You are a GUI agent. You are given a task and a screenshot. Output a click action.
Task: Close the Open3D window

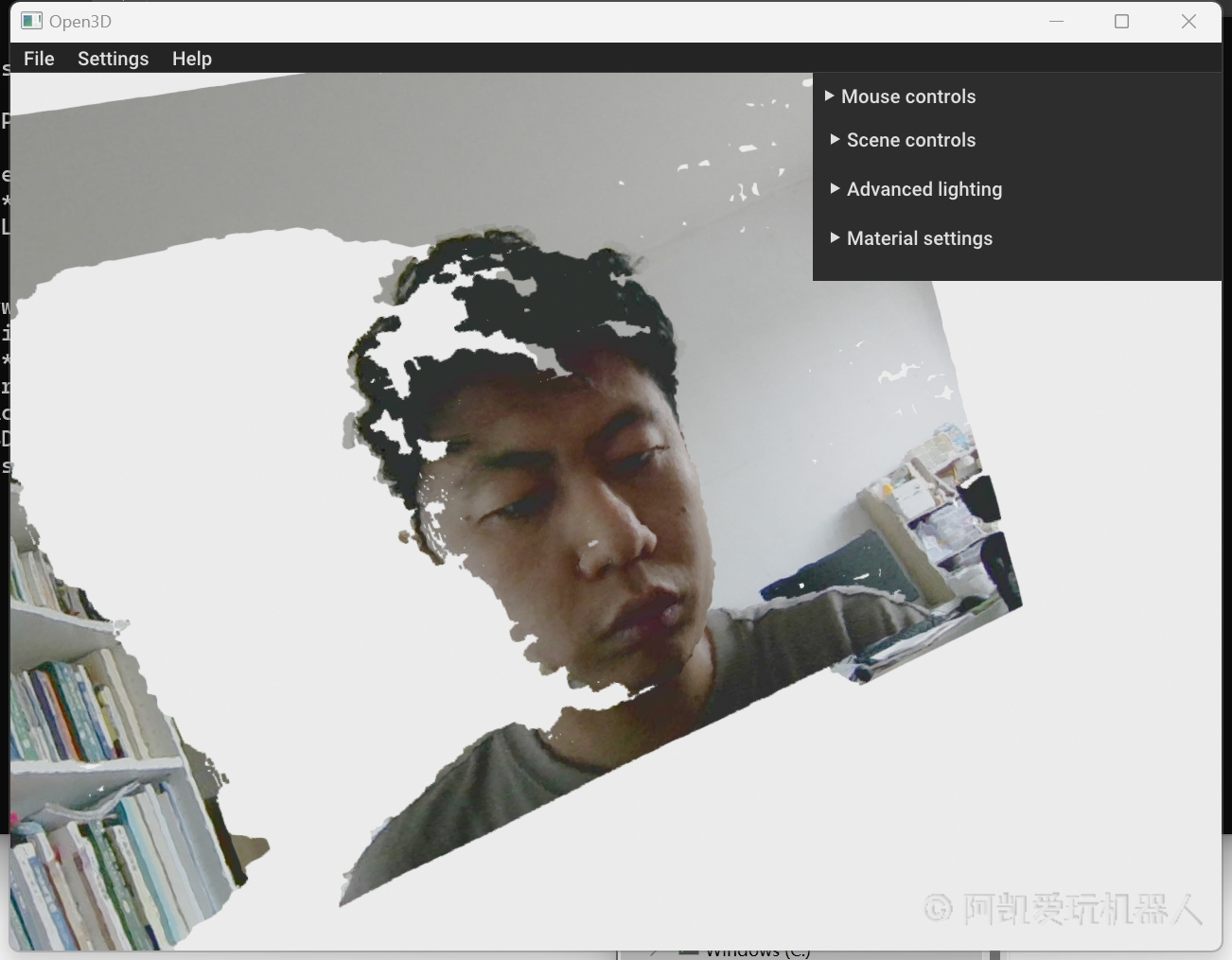[1188, 21]
